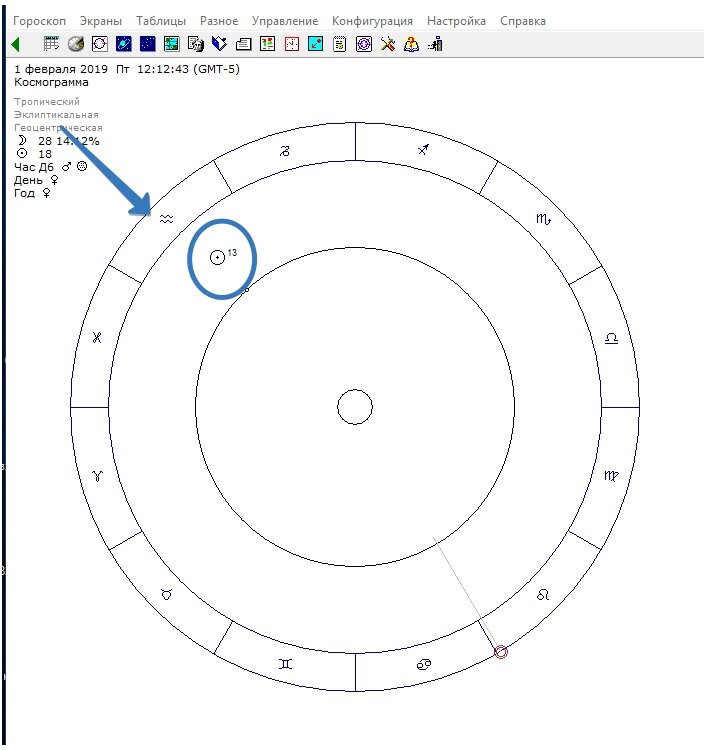Viewport: 709px width, 750px height.
Task: Click the Gemini sign glyph
Action: coord(286,664)
